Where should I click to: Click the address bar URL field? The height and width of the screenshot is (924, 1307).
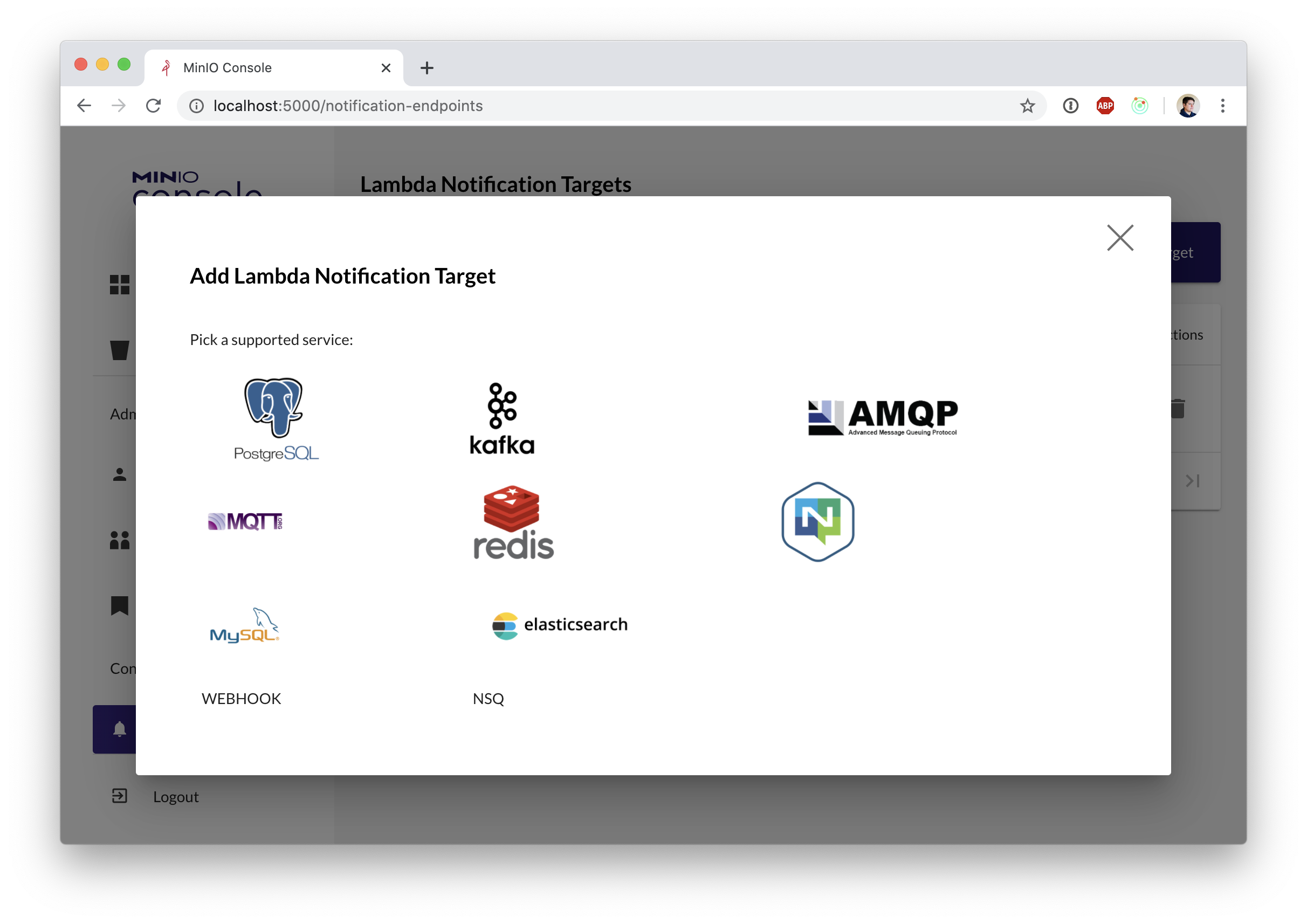[x=611, y=105]
